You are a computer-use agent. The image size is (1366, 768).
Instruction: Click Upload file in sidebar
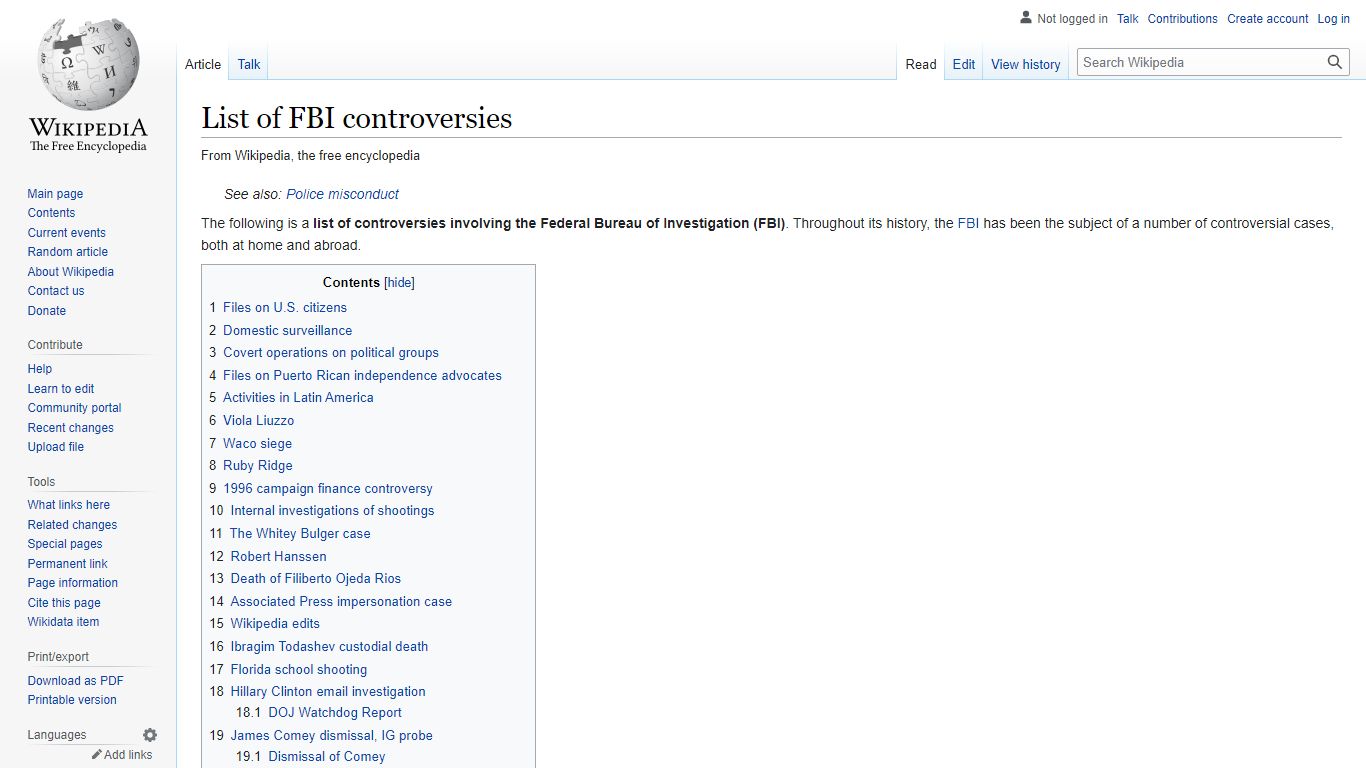click(x=56, y=447)
